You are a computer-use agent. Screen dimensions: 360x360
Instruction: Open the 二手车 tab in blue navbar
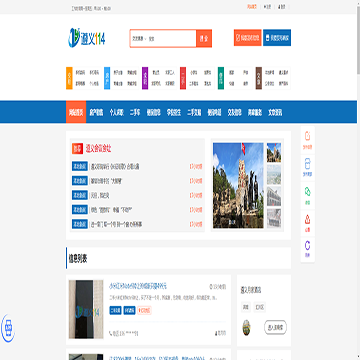[135, 112]
